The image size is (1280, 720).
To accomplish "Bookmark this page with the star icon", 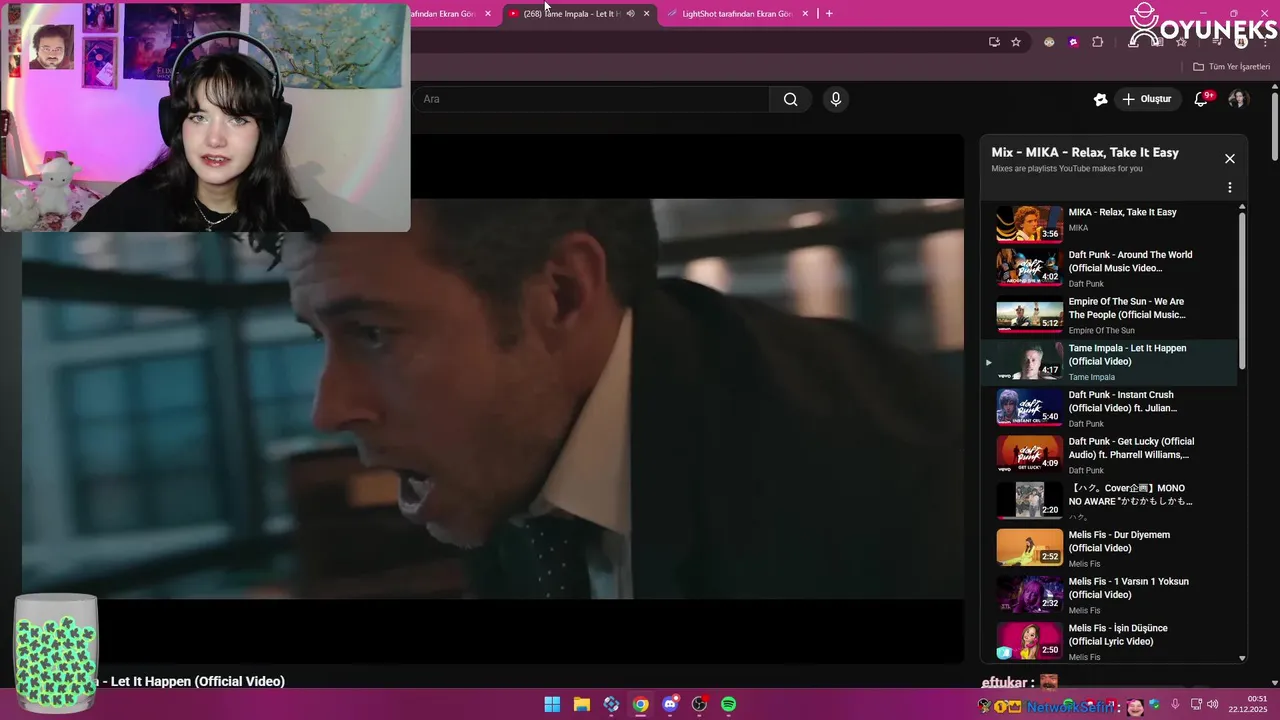I will (x=1016, y=42).
